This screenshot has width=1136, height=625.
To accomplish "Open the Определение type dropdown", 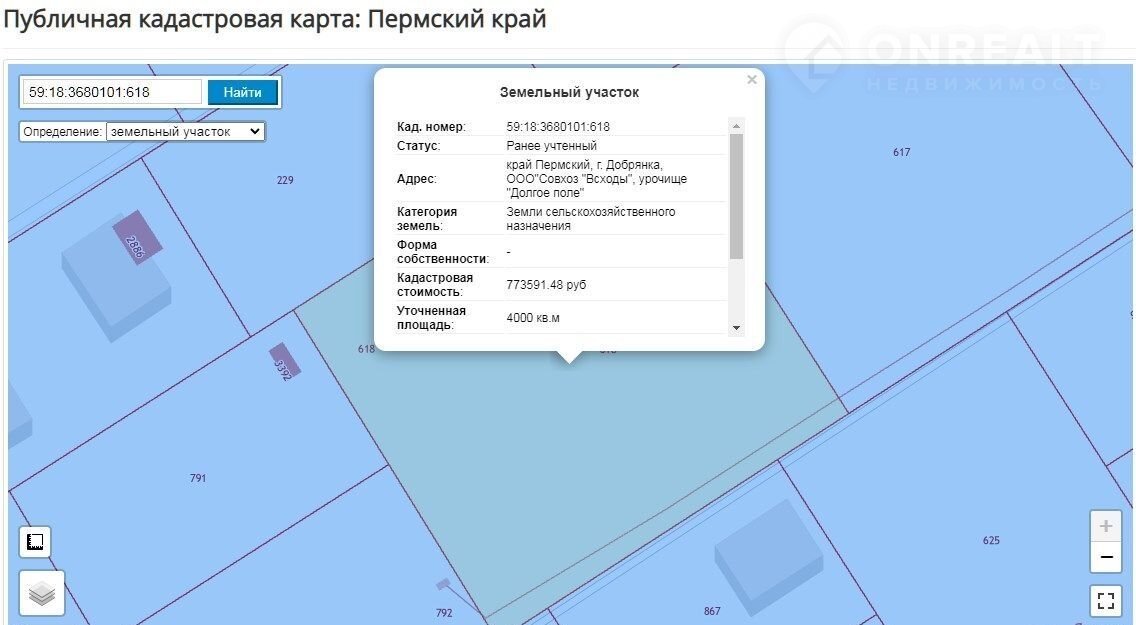I will pyautogui.click(x=185, y=131).
